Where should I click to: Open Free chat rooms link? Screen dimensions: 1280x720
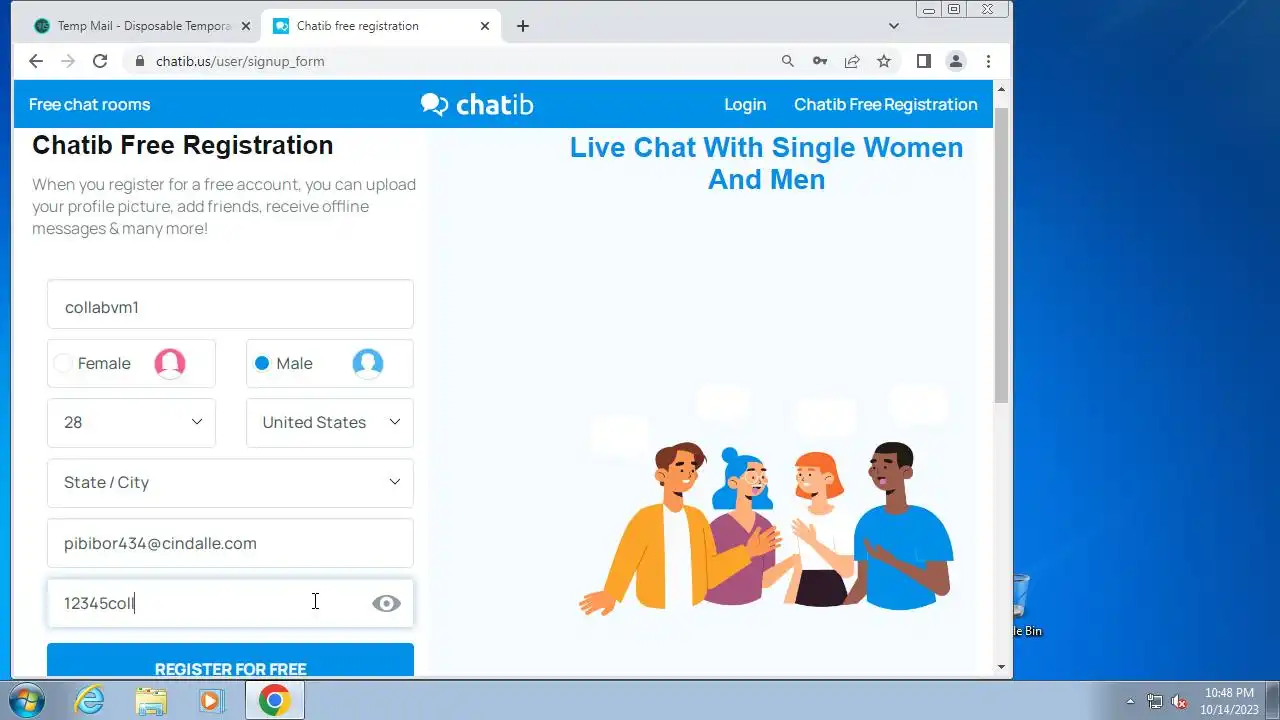click(89, 104)
